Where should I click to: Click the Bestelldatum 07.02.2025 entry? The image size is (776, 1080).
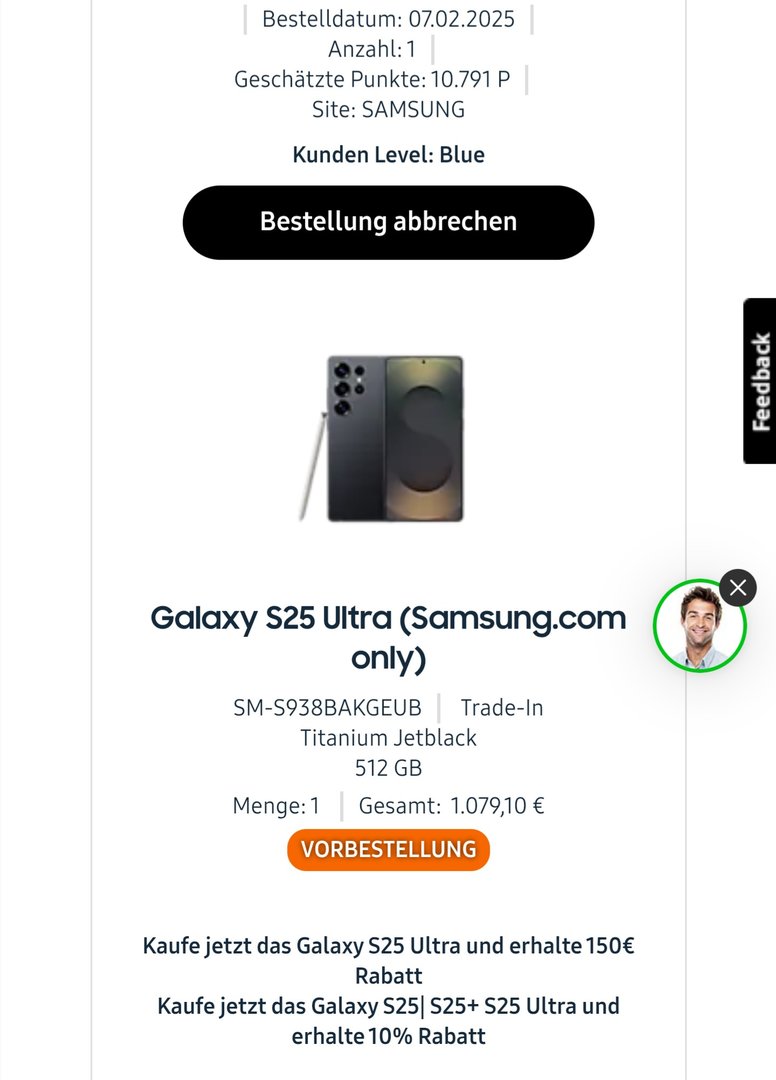388,19
